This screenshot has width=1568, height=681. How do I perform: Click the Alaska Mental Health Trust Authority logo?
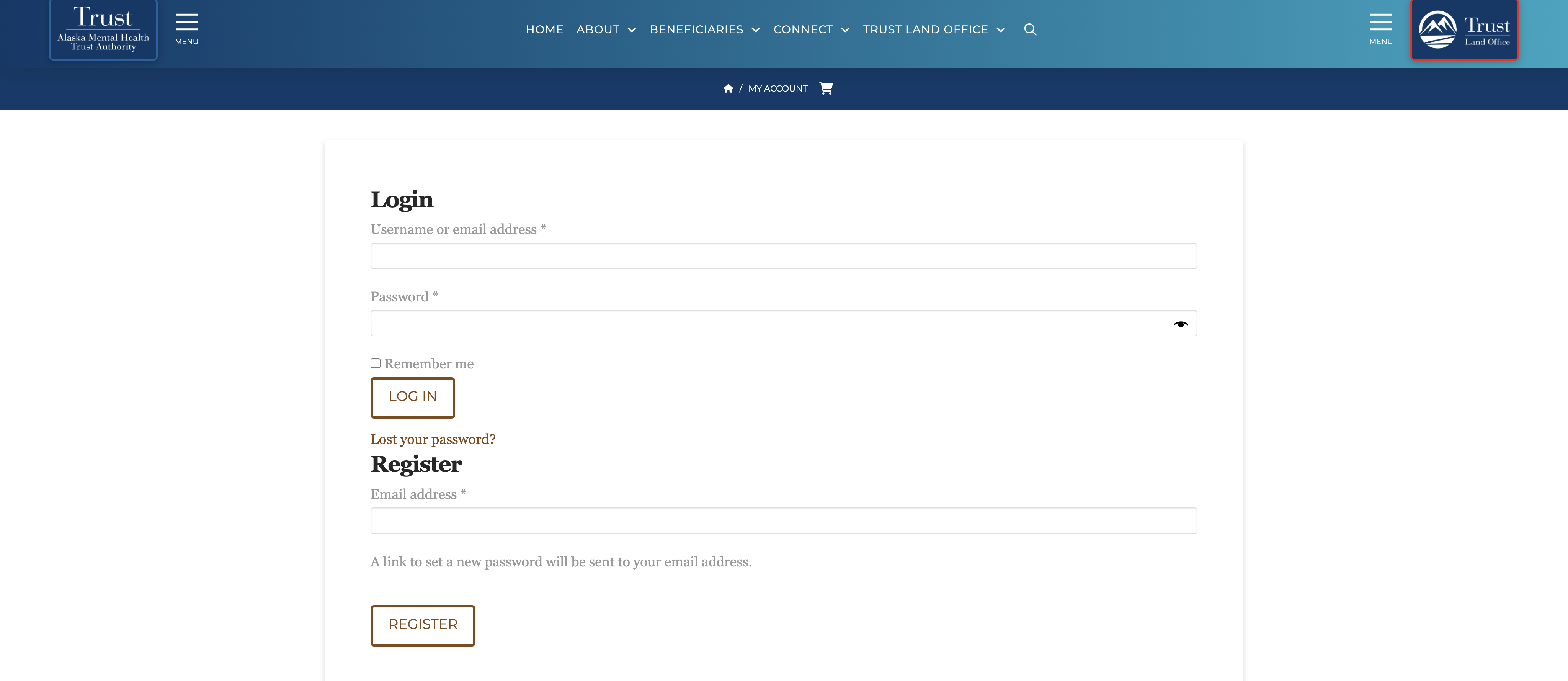(x=103, y=29)
